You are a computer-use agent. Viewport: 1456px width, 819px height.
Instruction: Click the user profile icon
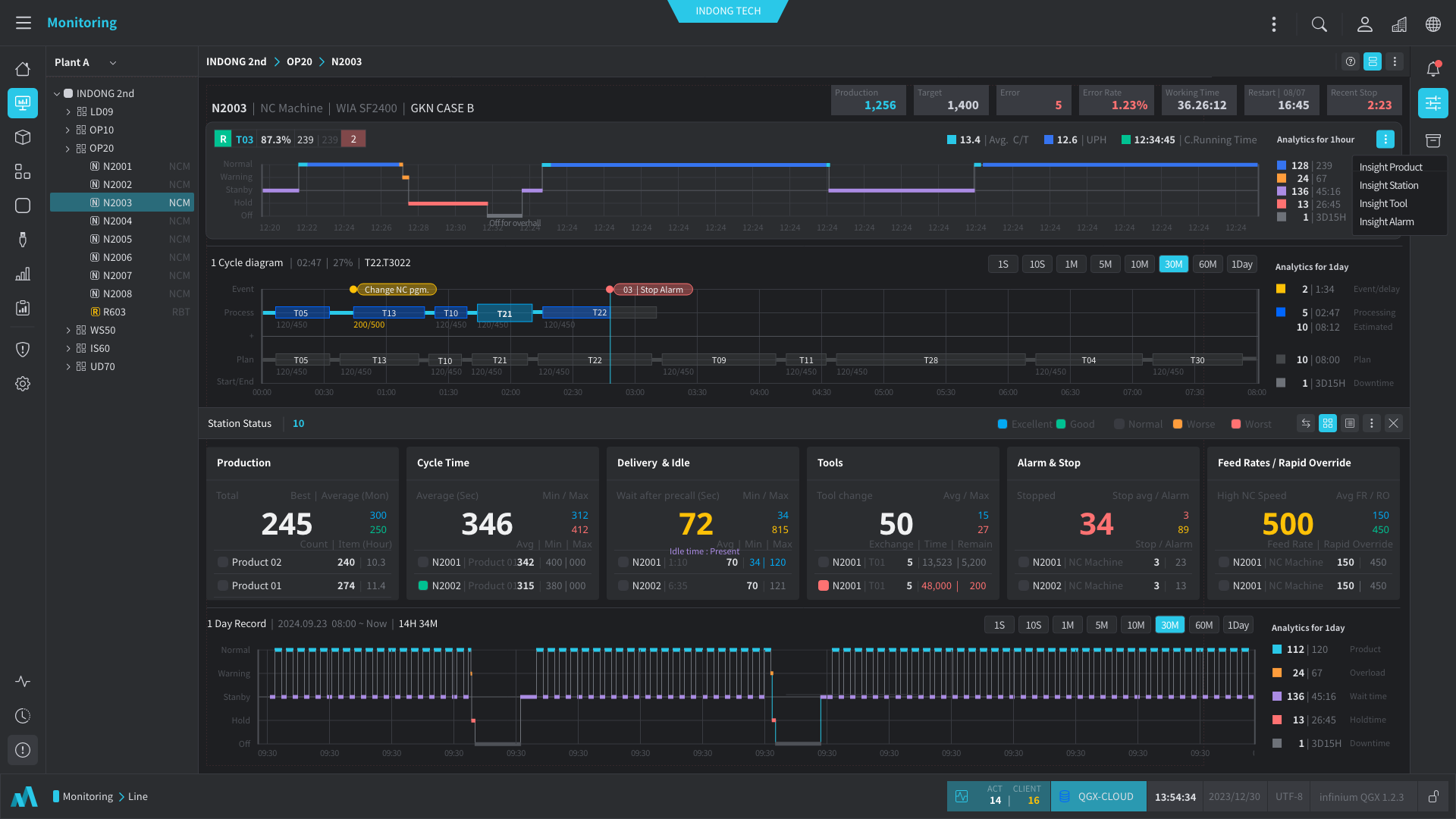(x=1364, y=24)
